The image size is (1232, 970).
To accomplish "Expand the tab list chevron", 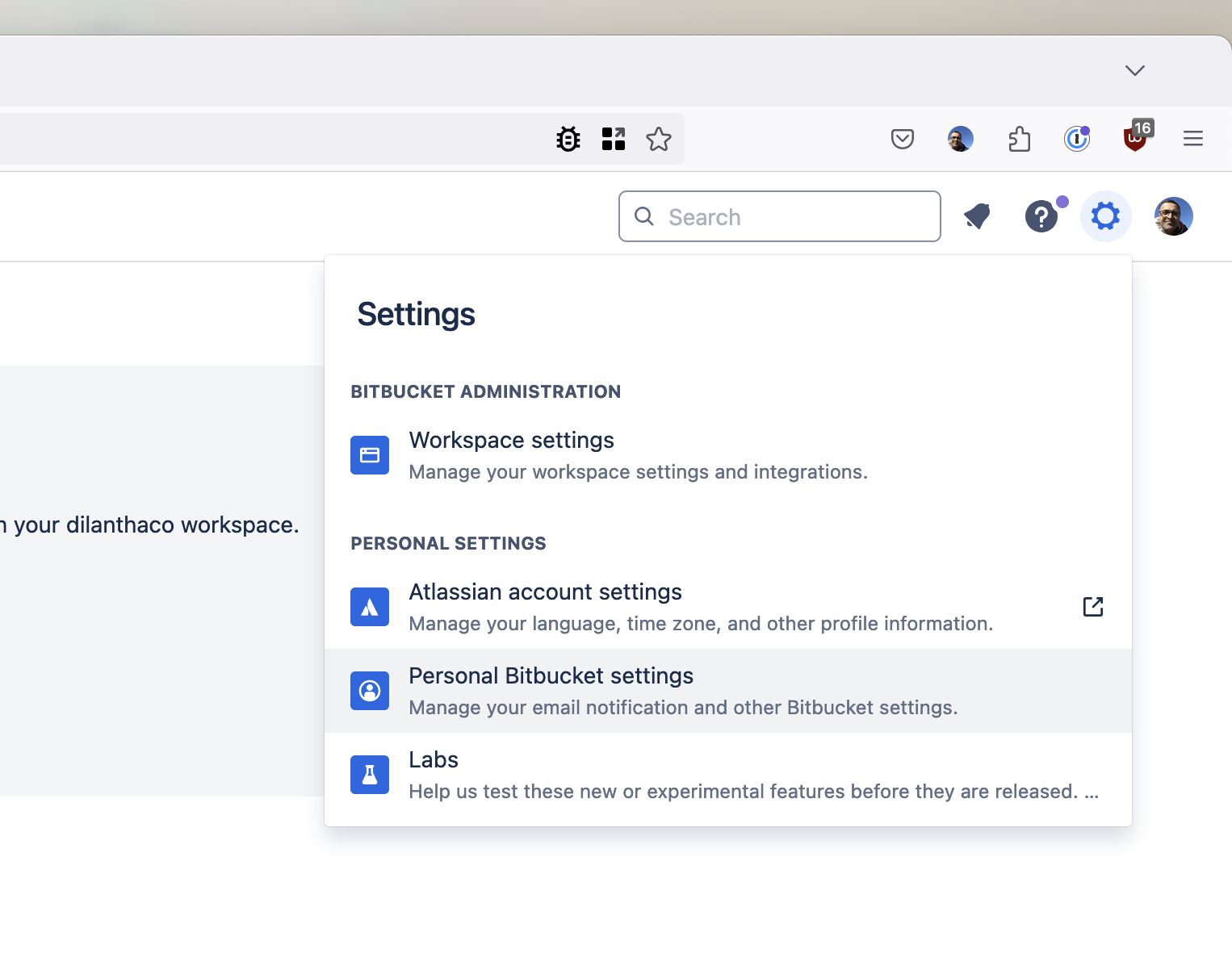I will [1135, 70].
